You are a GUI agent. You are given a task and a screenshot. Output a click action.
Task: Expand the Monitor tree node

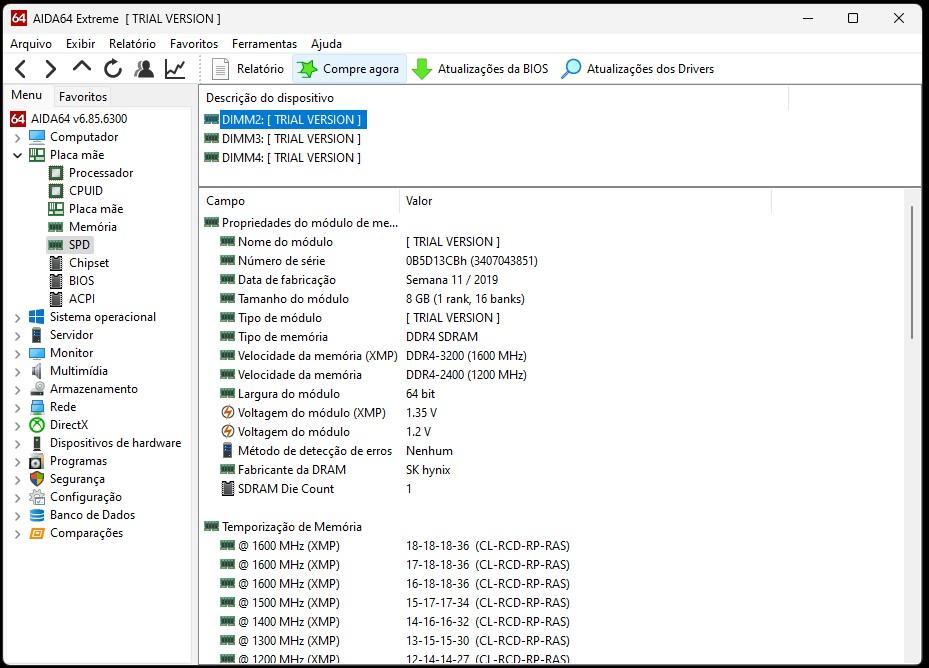pyautogui.click(x=17, y=353)
